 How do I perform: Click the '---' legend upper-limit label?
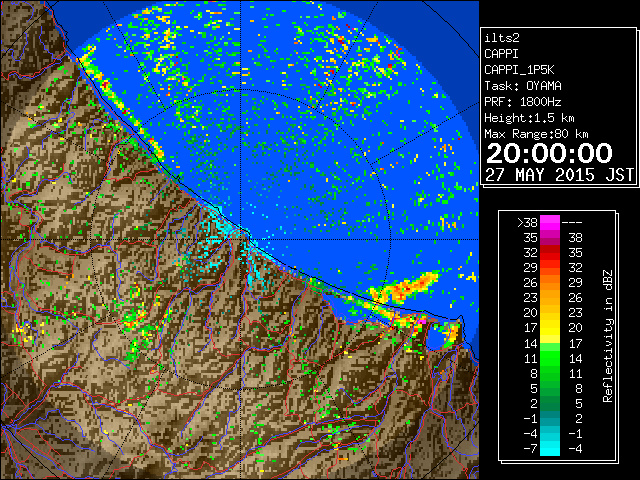click(x=572, y=223)
